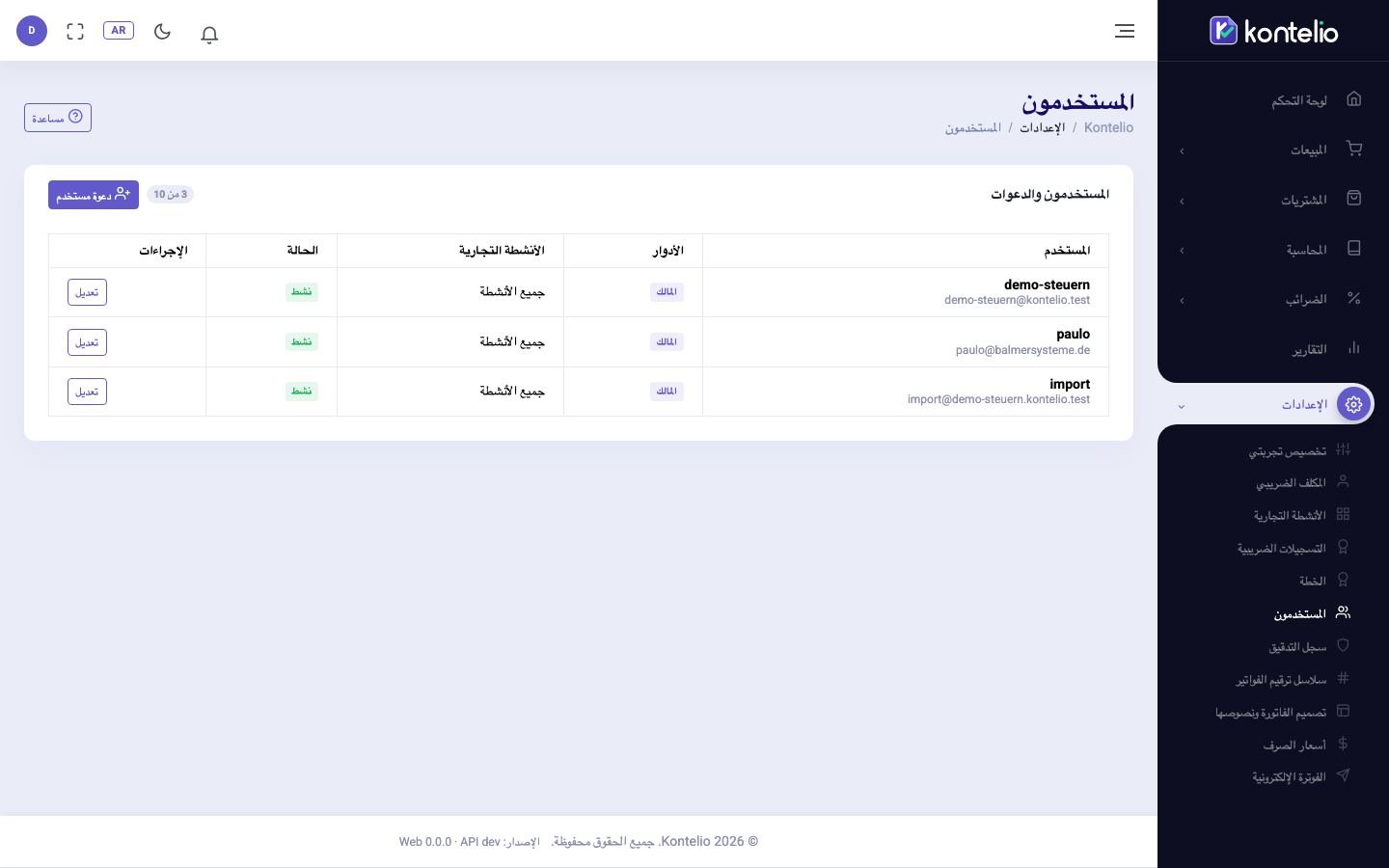Edit the paulo user with تعديل
The image size is (1389, 868).
[87, 342]
